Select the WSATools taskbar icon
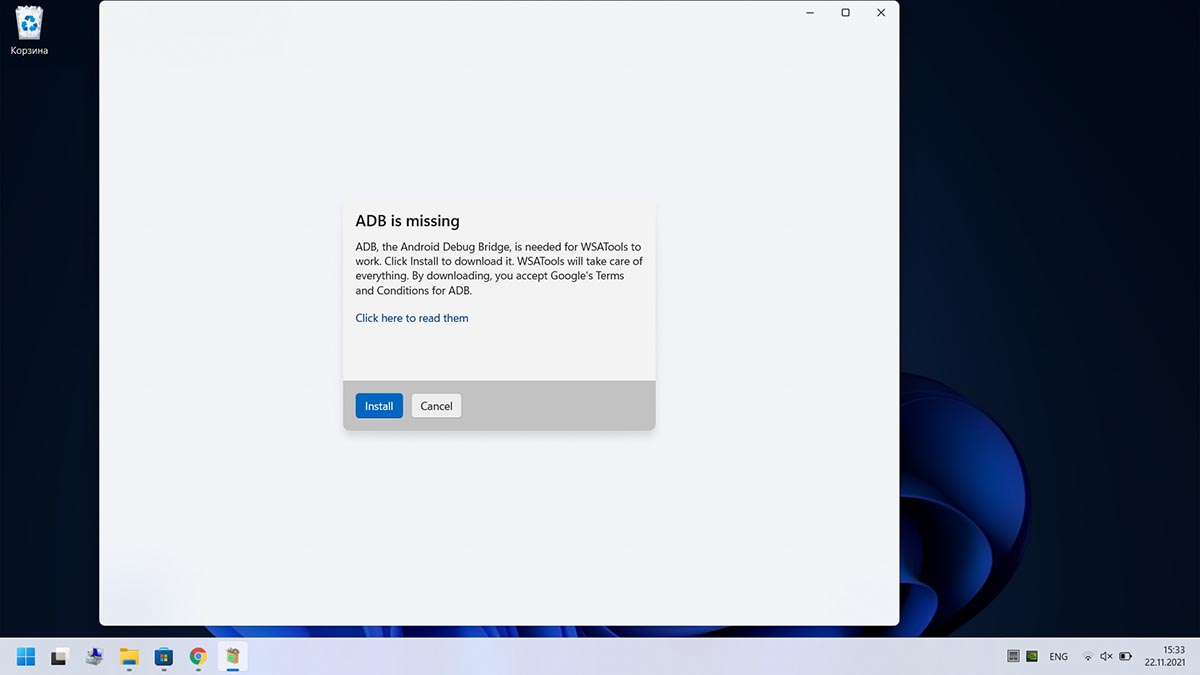 point(233,657)
